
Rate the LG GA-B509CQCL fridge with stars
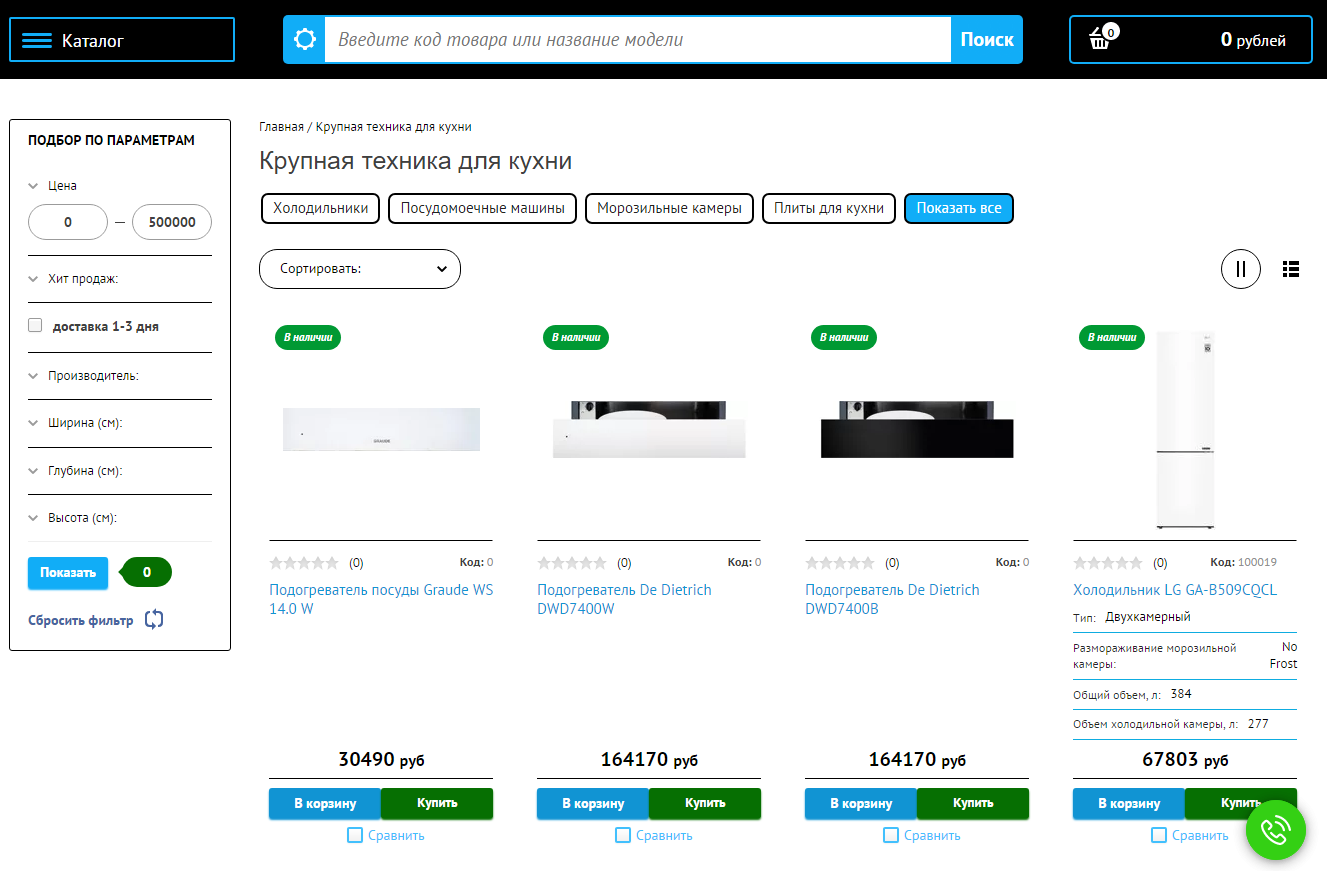(1108, 563)
